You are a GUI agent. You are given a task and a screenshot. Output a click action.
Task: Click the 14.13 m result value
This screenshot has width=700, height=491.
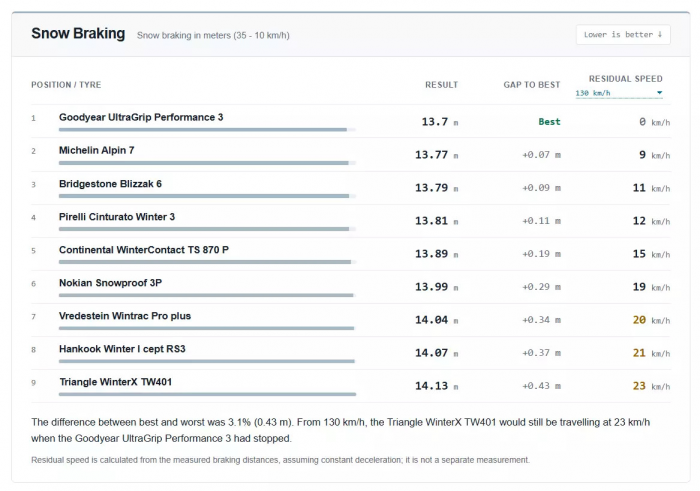pyautogui.click(x=437, y=386)
